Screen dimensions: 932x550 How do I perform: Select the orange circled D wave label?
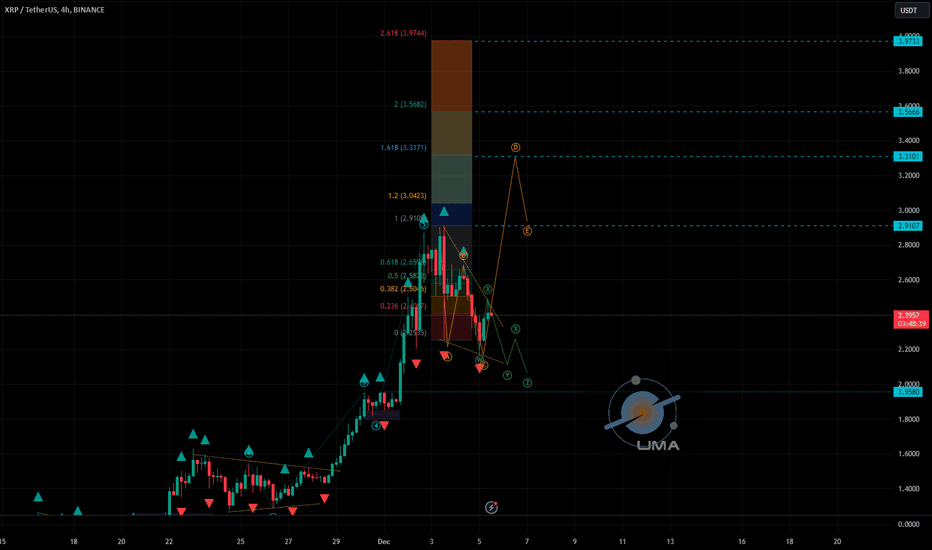pyautogui.click(x=515, y=147)
